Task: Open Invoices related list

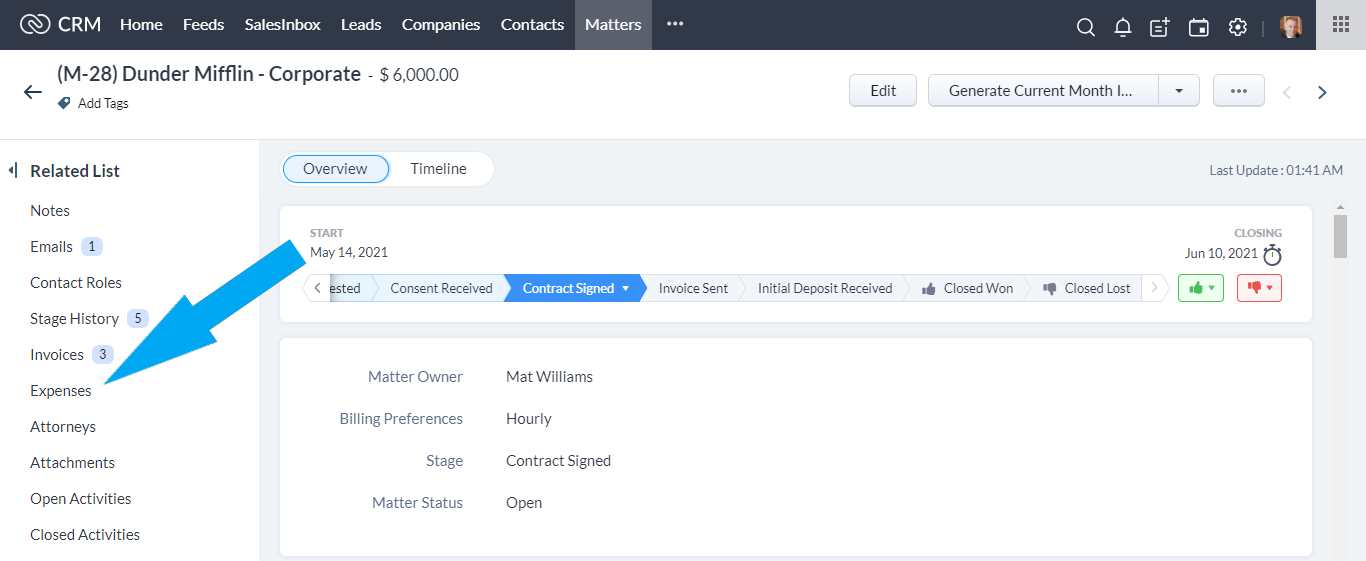Action: [x=57, y=355]
